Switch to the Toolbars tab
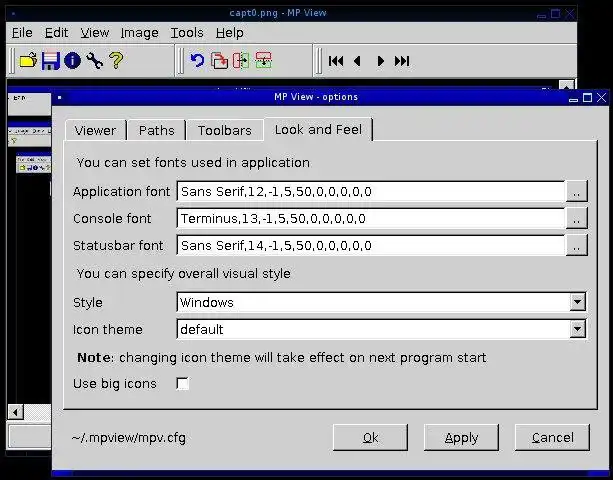This screenshot has width=613, height=480. (224, 130)
